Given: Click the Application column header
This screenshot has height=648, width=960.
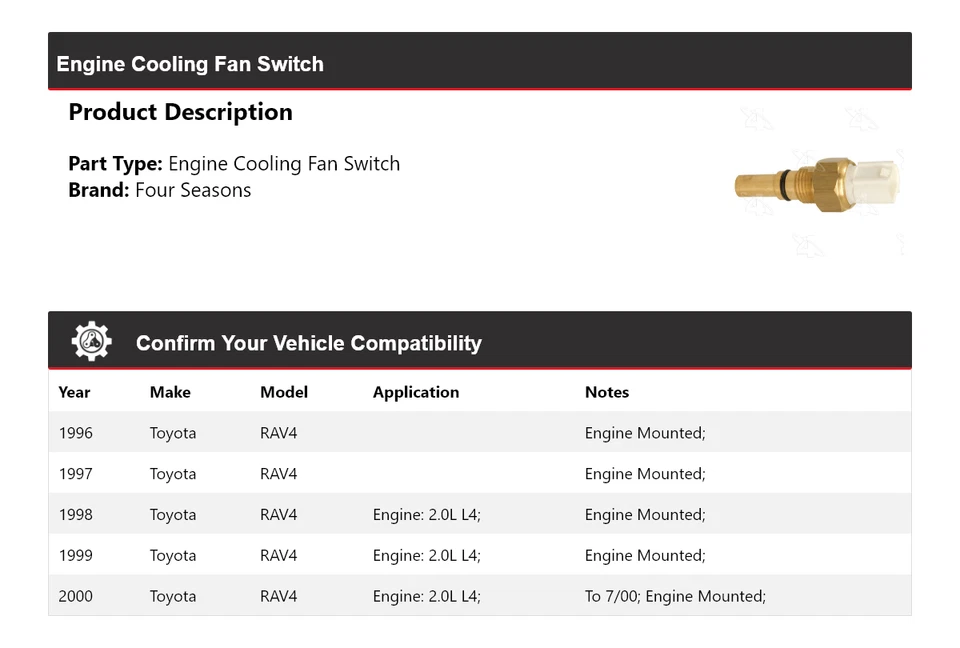Looking at the screenshot, I should click(x=416, y=392).
